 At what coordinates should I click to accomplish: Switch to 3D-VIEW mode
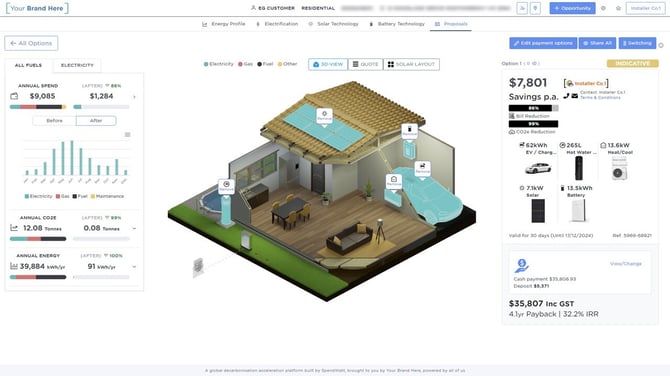click(x=328, y=64)
